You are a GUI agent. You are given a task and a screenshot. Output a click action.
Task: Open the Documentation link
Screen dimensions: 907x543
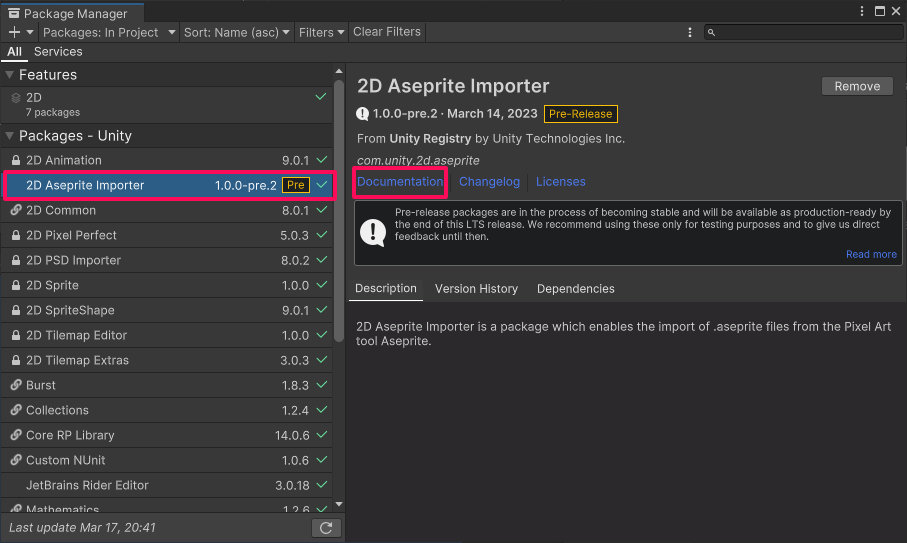pyautogui.click(x=400, y=182)
